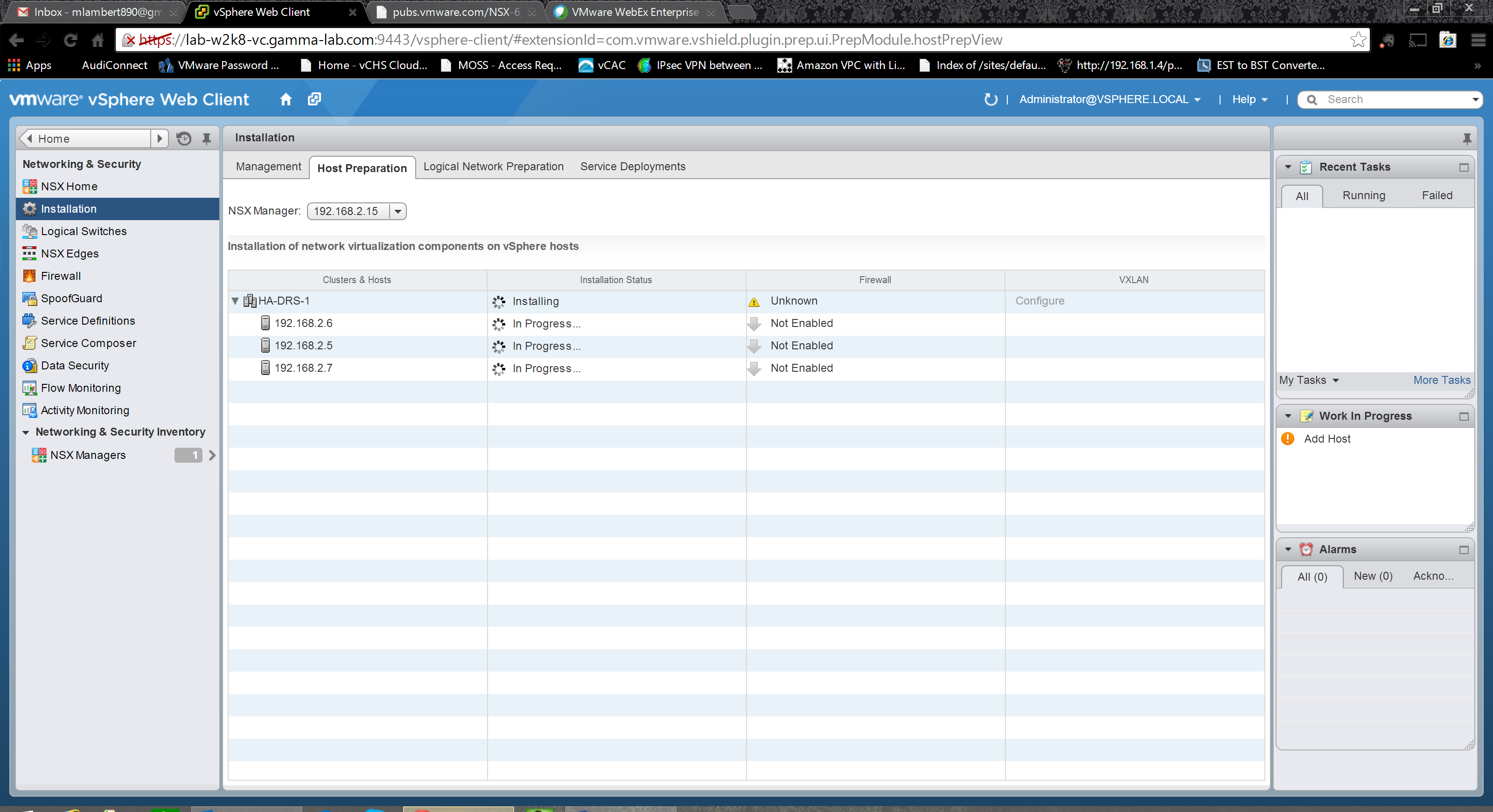Open Firewall from the sidebar
This screenshot has width=1493, height=812.
pos(60,276)
